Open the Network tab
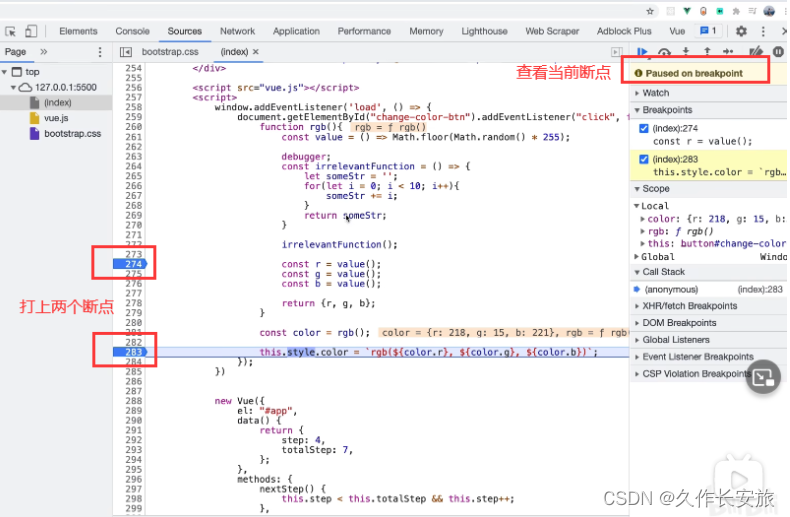 pos(237,31)
